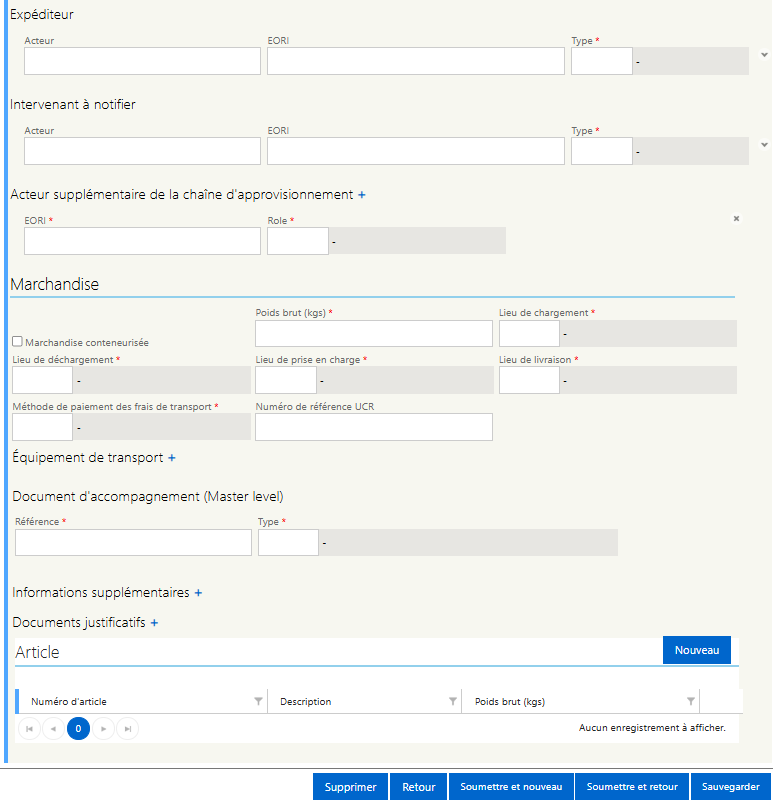Screen dimensions: 773x800
Task: Click Soumettre et retour
Action: [x=632, y=787]
